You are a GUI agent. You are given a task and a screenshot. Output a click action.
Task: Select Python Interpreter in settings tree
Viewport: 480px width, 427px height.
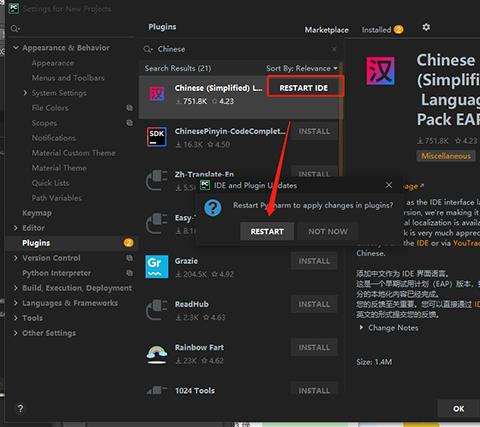coord(56,273)
